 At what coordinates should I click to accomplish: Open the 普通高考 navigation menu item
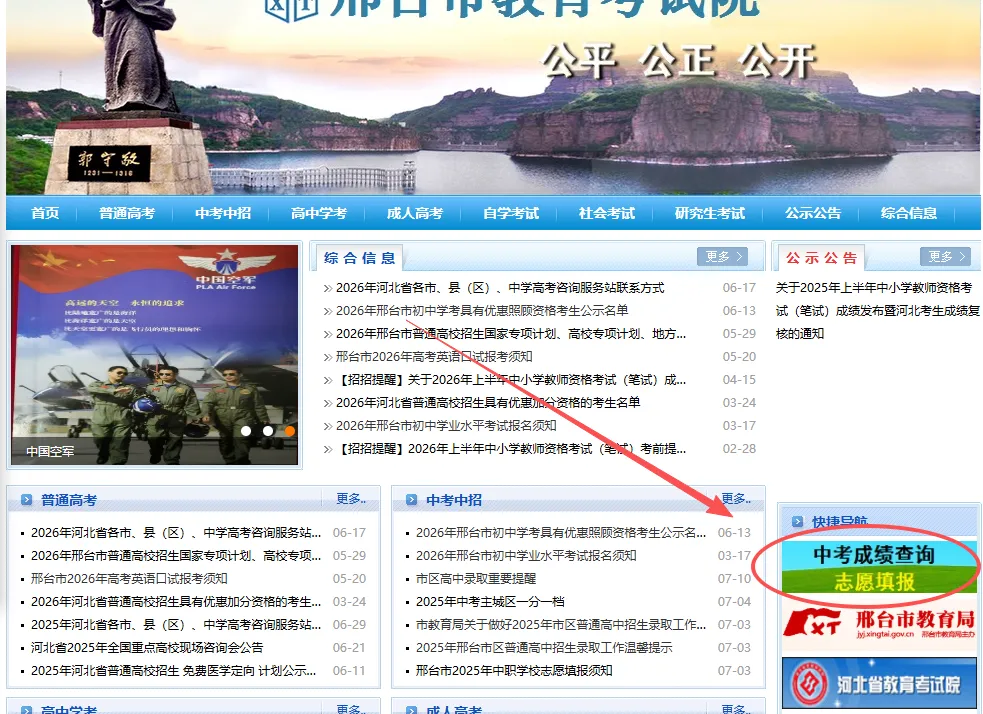pyautogui.click(x=127, y=213)
